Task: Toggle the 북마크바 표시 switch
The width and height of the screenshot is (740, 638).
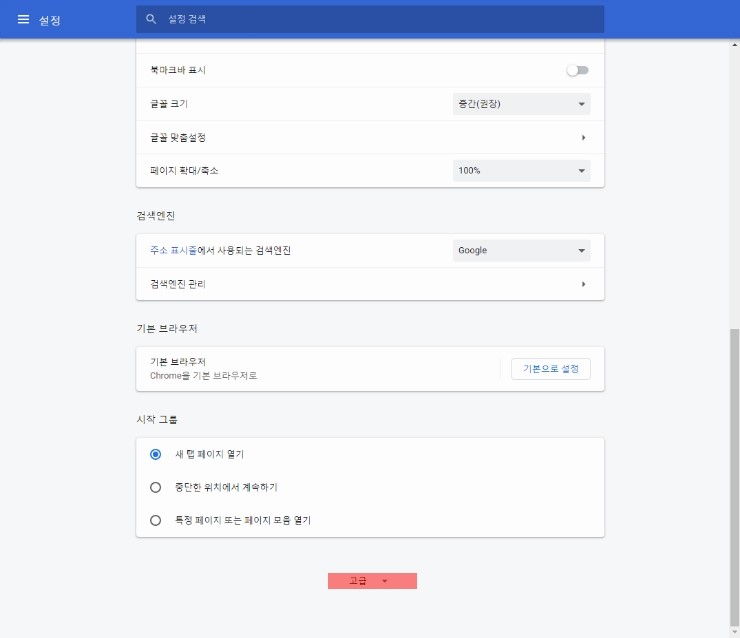Action: tap(578, 70)
